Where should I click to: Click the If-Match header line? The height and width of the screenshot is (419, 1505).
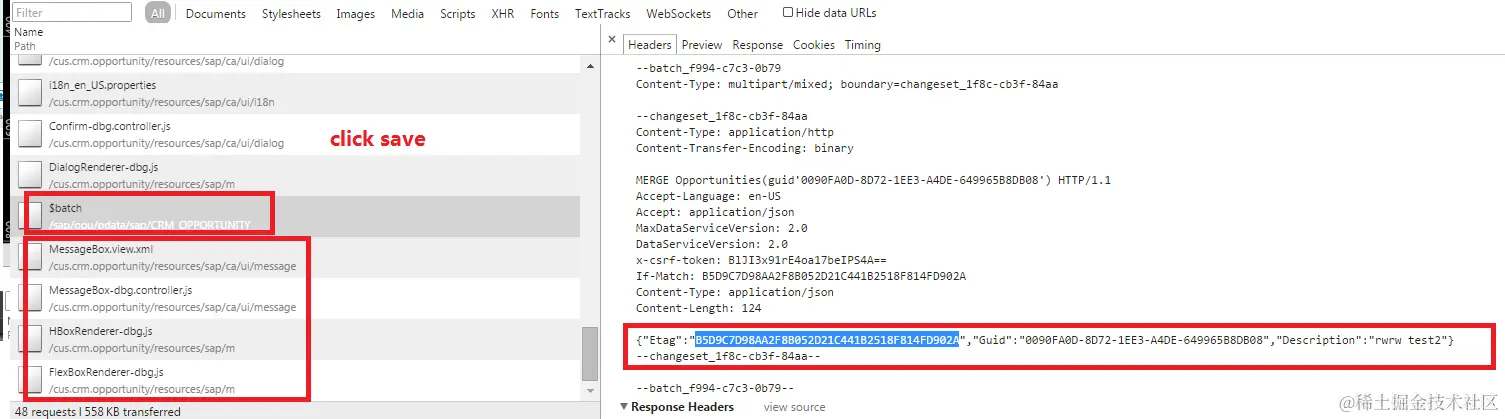pos(800,276)
